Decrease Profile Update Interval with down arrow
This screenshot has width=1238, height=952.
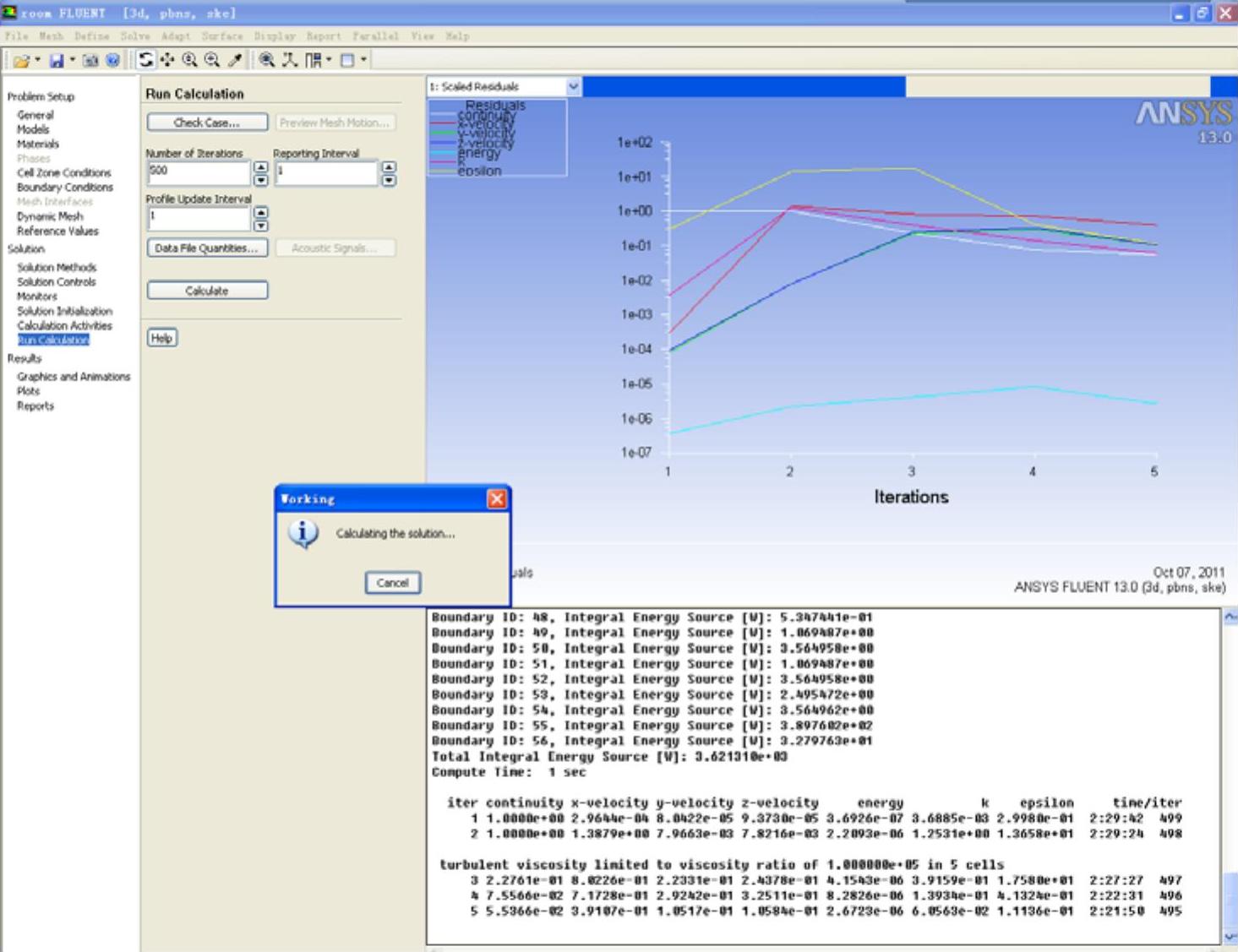(261, 226)
